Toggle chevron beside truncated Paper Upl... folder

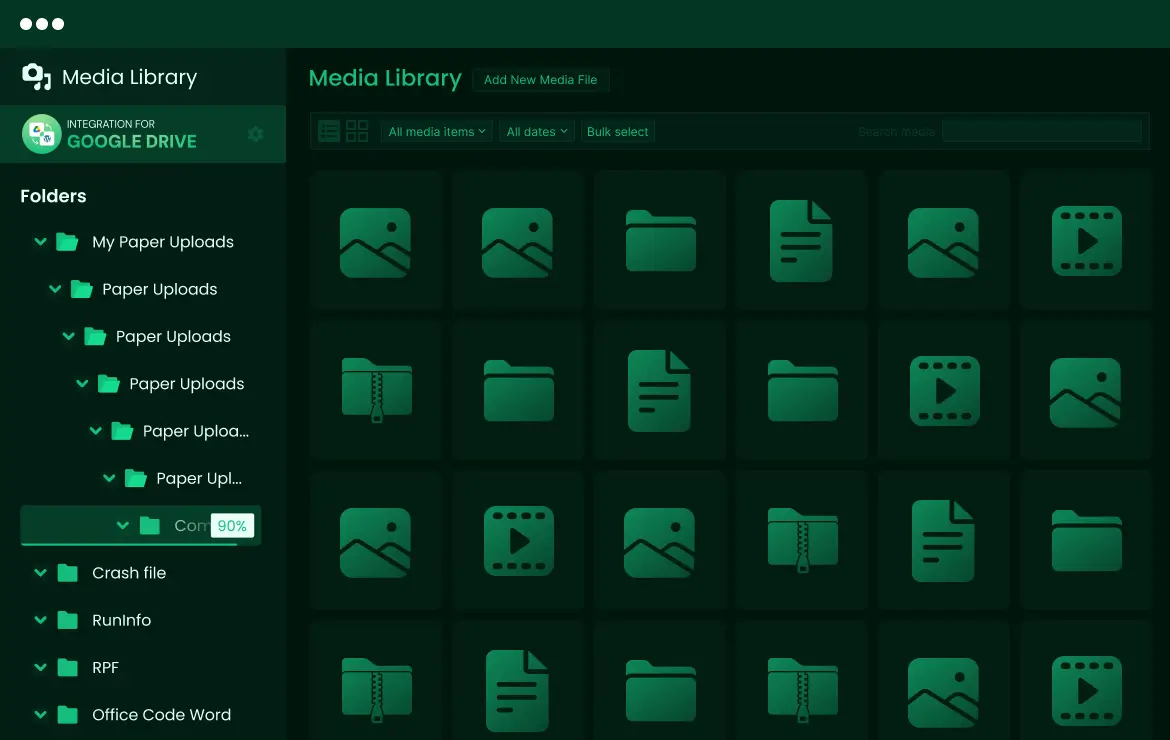click(x=109, y=478)
